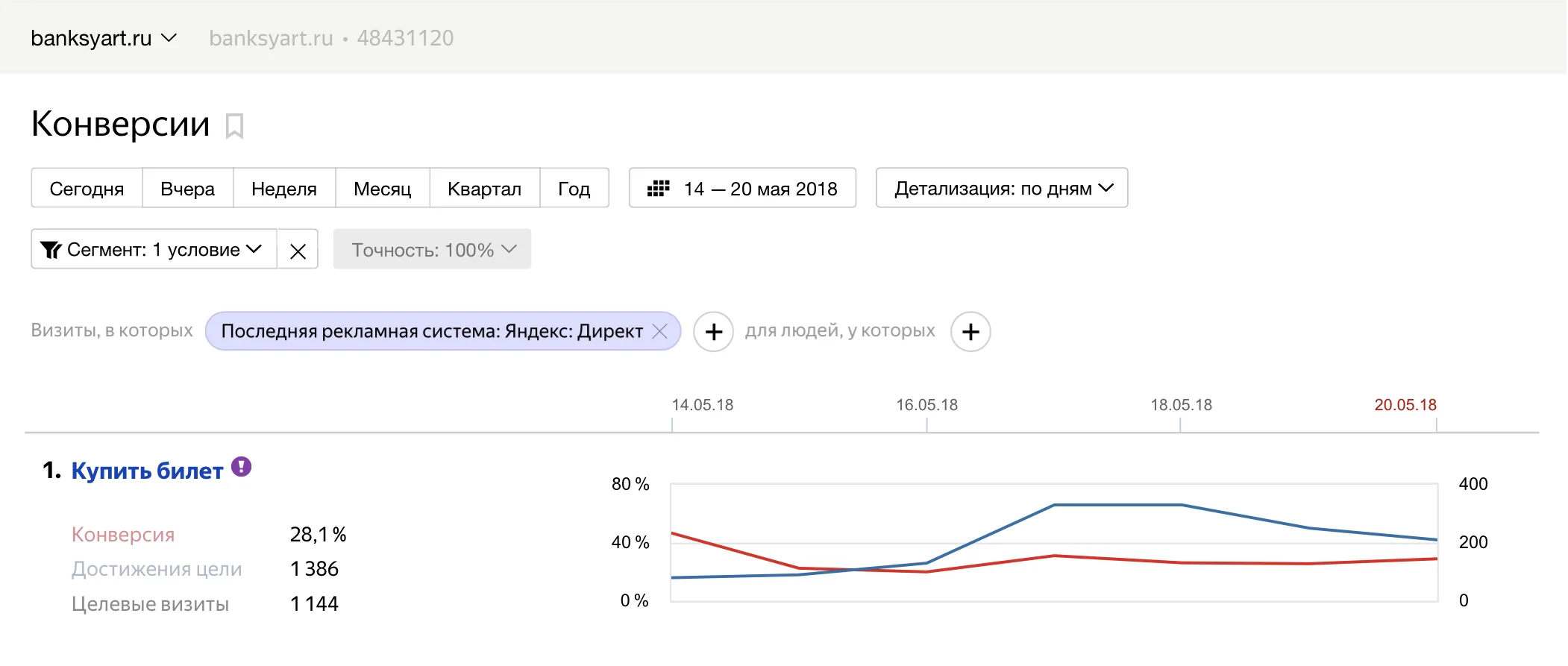This screenshot has height=666, width=1568.
Task: Open the calendar date range picker
Action: click(742, 188)
